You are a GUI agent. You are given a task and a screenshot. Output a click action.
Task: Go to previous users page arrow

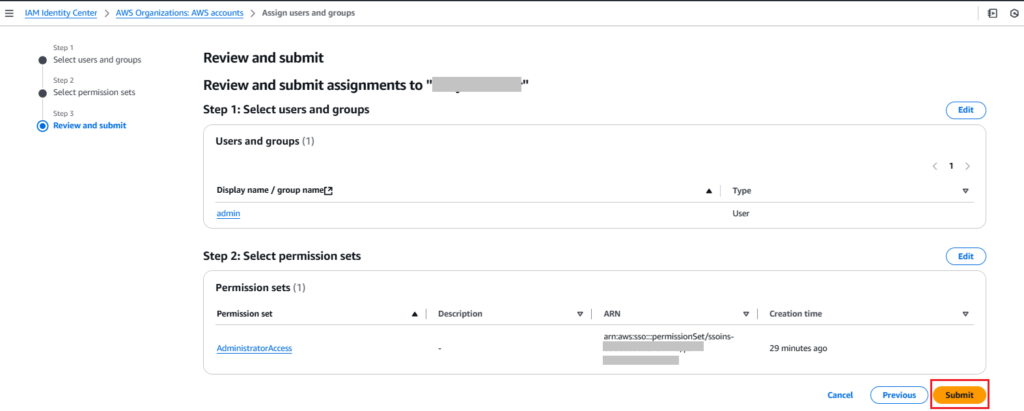935,166
